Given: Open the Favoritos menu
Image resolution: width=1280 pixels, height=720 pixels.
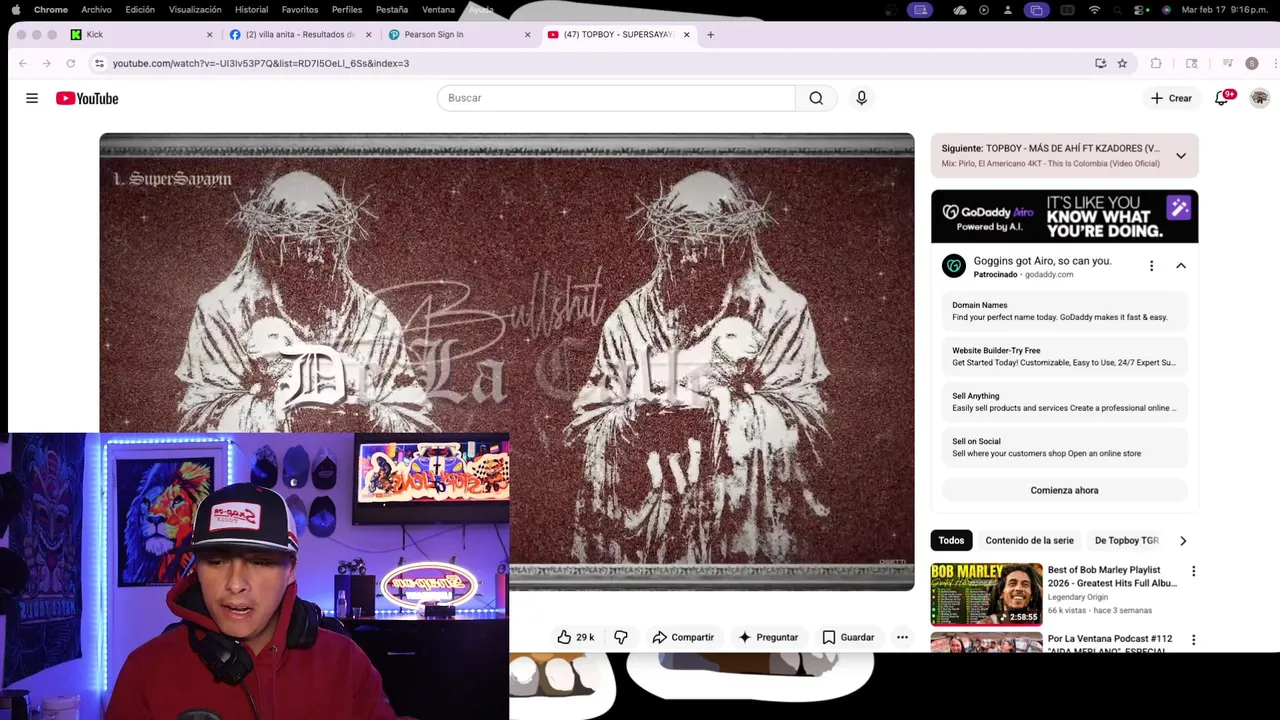Looking at the screenshot, I should point(300,10).
